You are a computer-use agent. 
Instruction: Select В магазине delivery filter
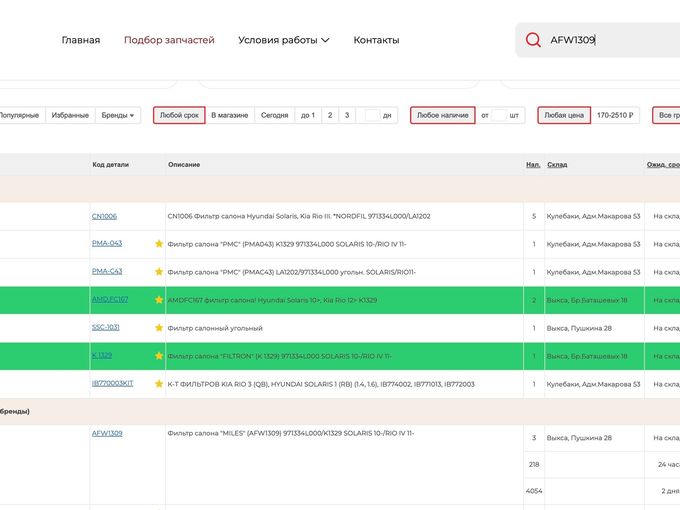click(x=230, y=115)
